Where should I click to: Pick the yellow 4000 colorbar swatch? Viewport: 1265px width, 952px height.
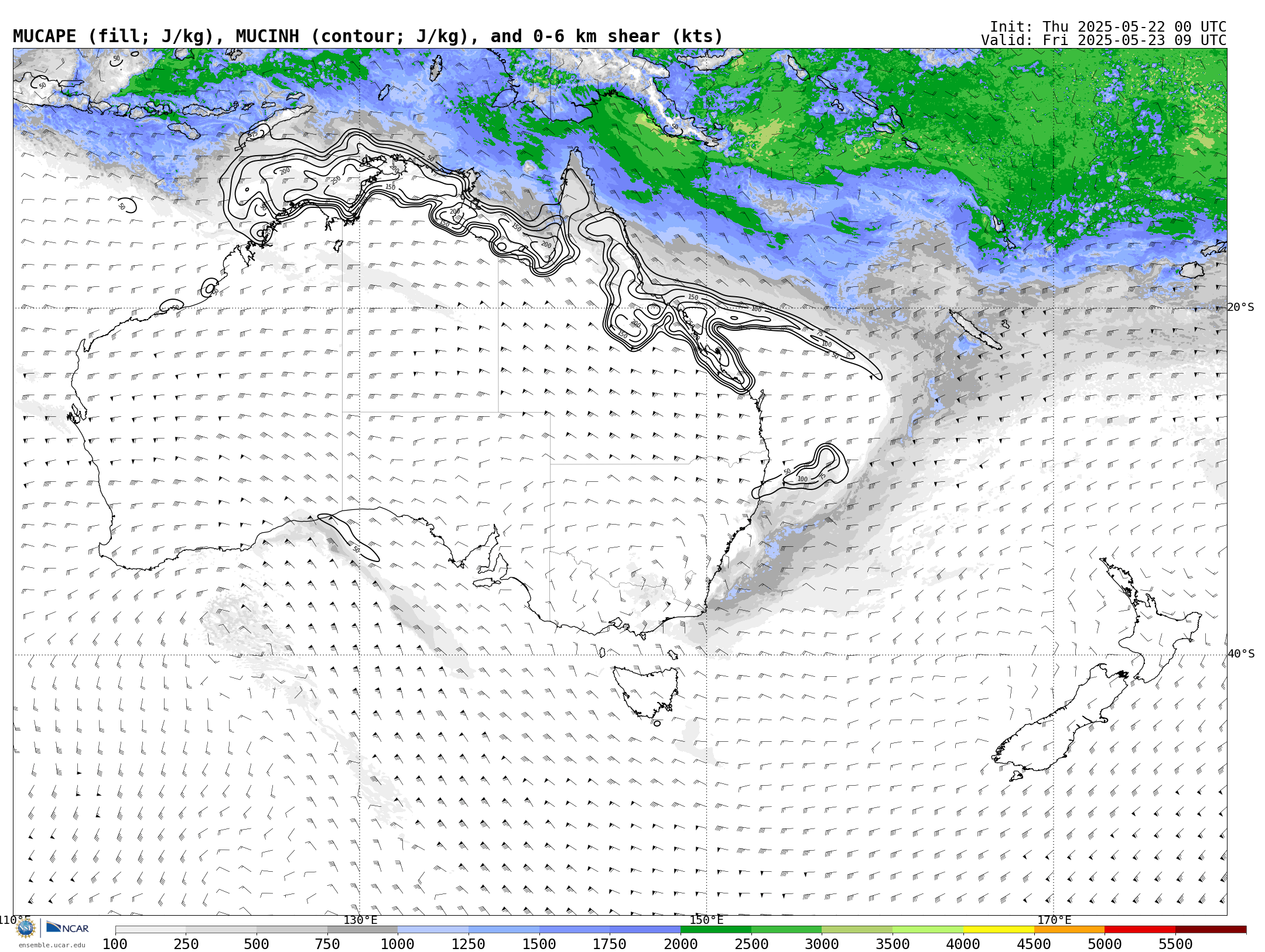999,929
